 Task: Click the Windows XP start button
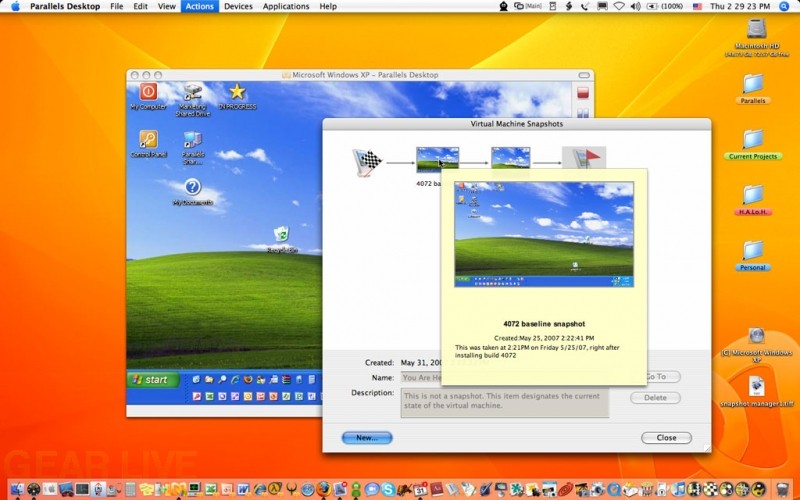(x=153, y=380)
